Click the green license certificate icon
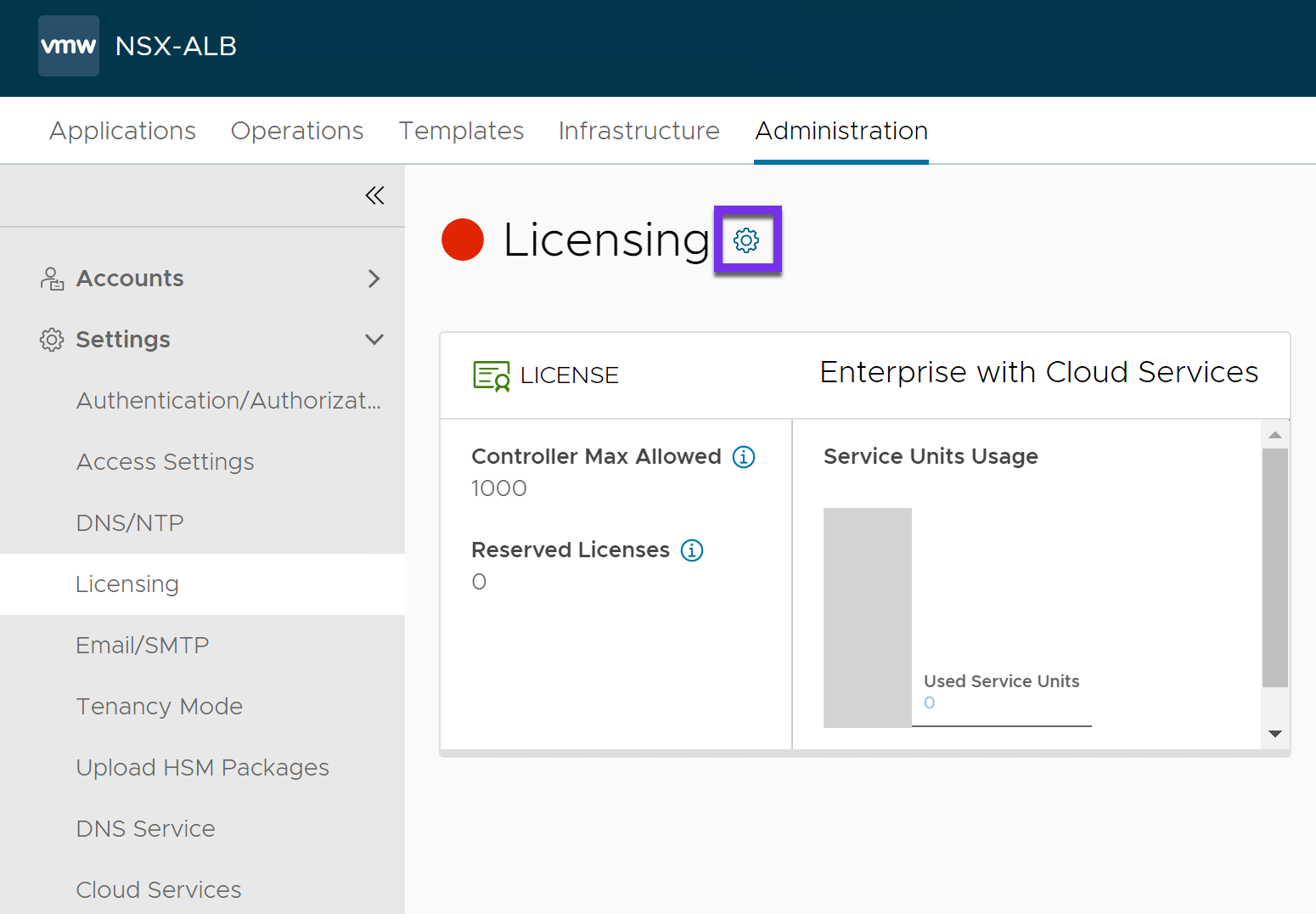 click(491, 375)
